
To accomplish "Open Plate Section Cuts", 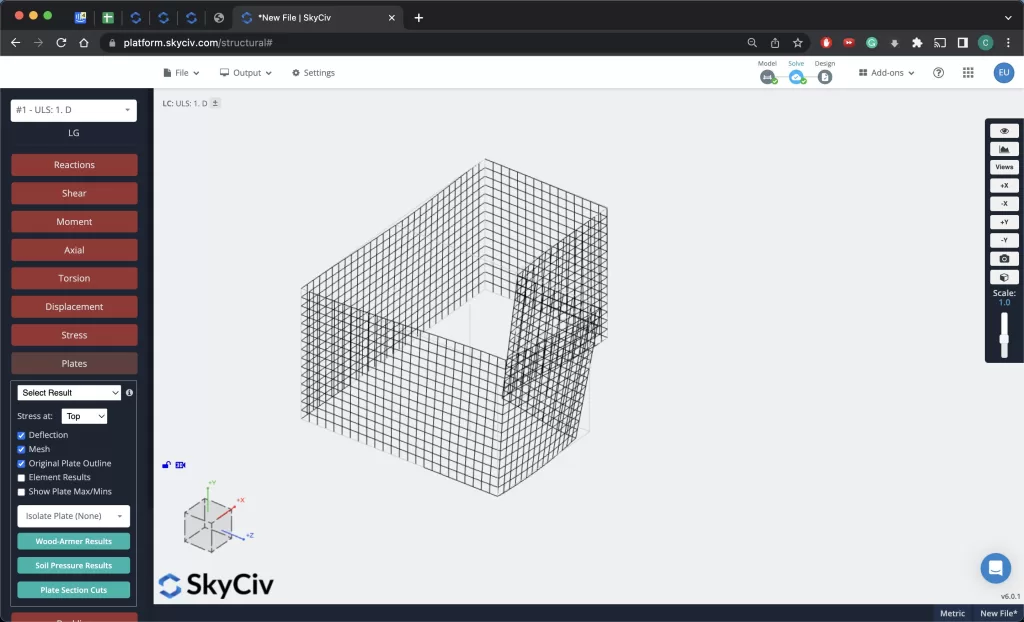I will pyautogui.click(x=74, y=590).
